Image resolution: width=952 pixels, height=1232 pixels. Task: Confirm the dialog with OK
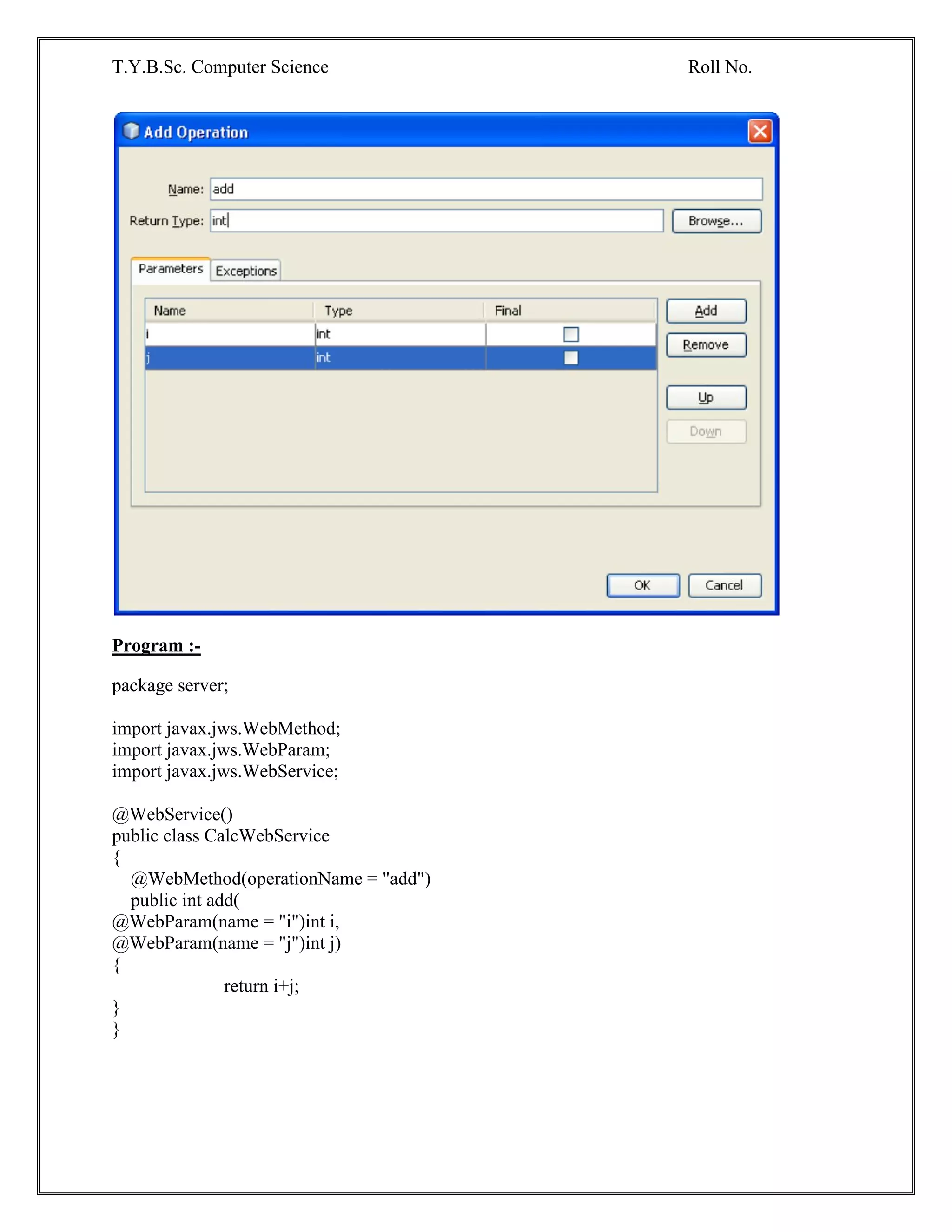click(642, 585)
